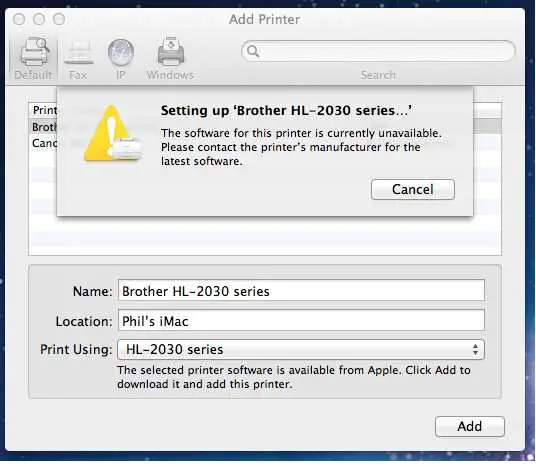Click the Add Printer window title
Image resolution: width=536 pixels, height=467 pixels.
pos(264,19)
